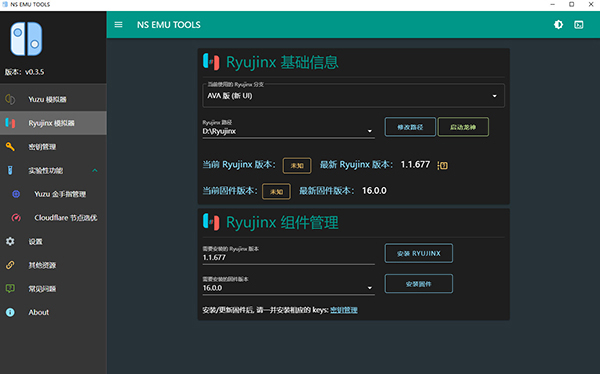600x374 pixels.
Task: Click the Cloudflare speedometer icon
Action: pyautogui.click(x=16, y=217)
